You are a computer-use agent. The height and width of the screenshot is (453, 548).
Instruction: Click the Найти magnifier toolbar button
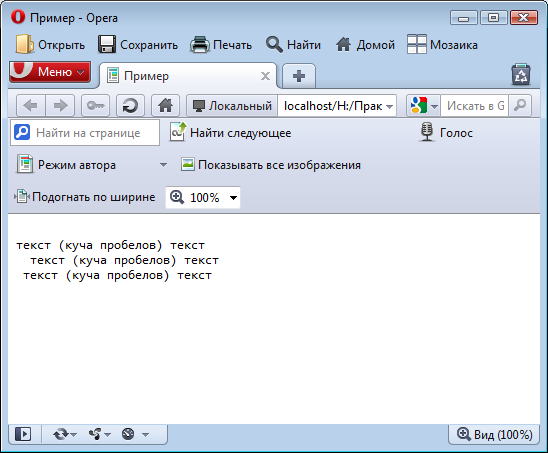(x=293, y=45)
